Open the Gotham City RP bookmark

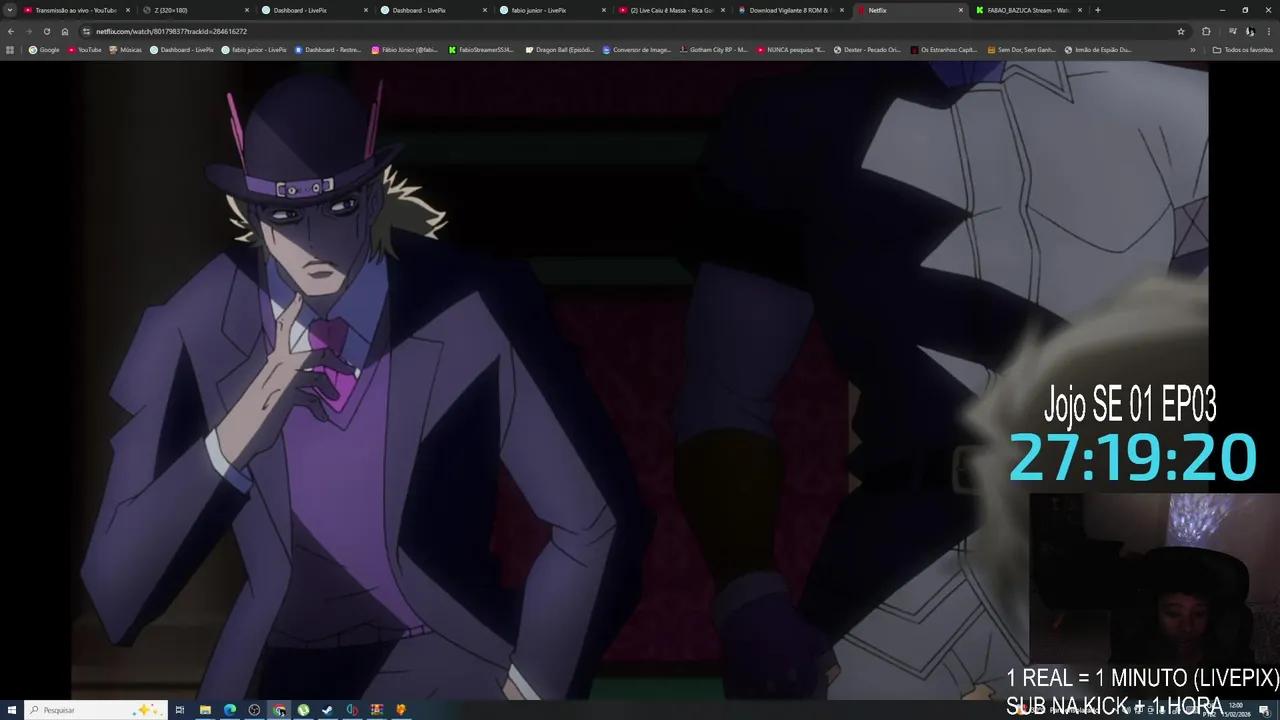714,49
